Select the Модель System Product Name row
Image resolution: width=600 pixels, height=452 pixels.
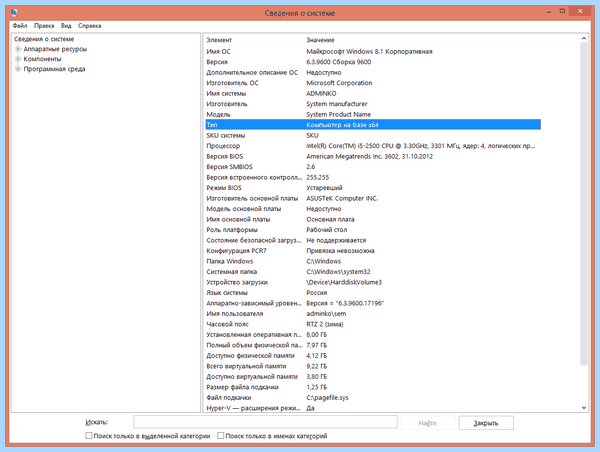[373, 114]
